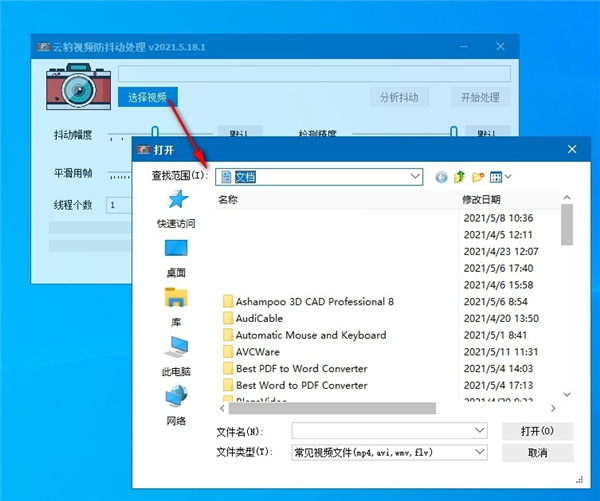This screenshot has height=501, width=600.
Task: Click the Up one level folder icon
Action: pos(459,177)
